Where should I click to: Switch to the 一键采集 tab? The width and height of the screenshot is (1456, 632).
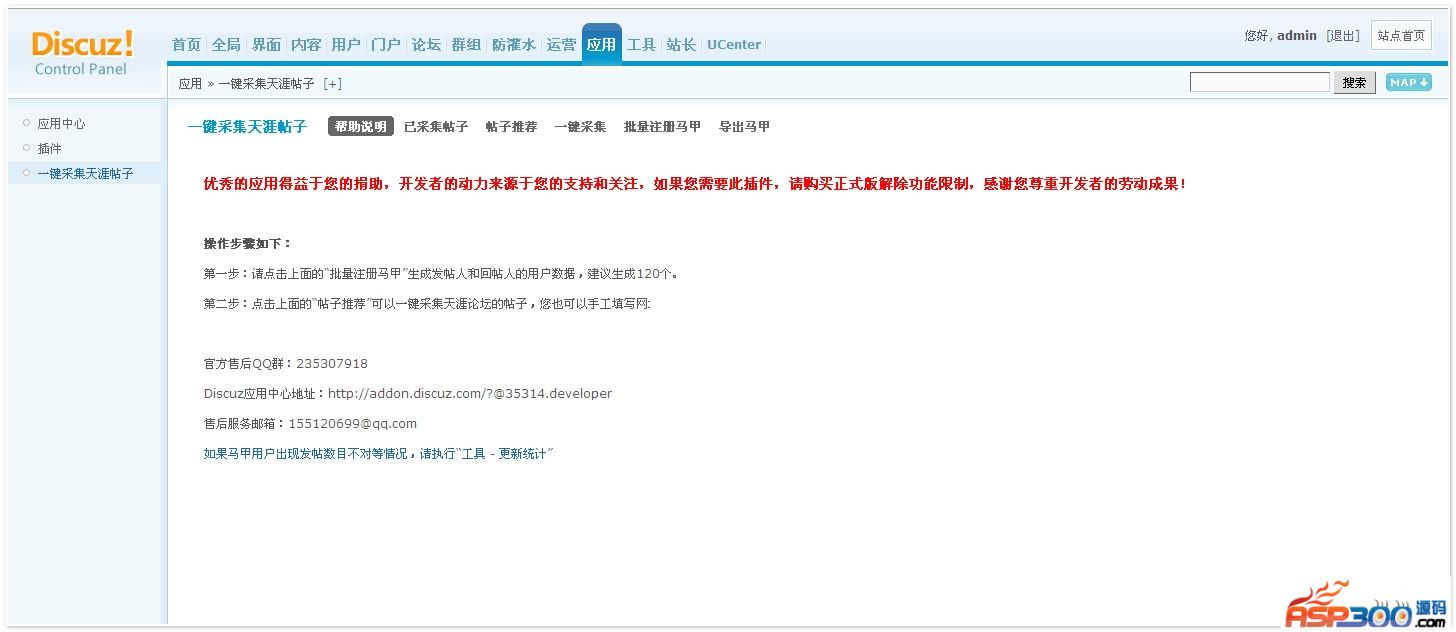pos(580,127)
